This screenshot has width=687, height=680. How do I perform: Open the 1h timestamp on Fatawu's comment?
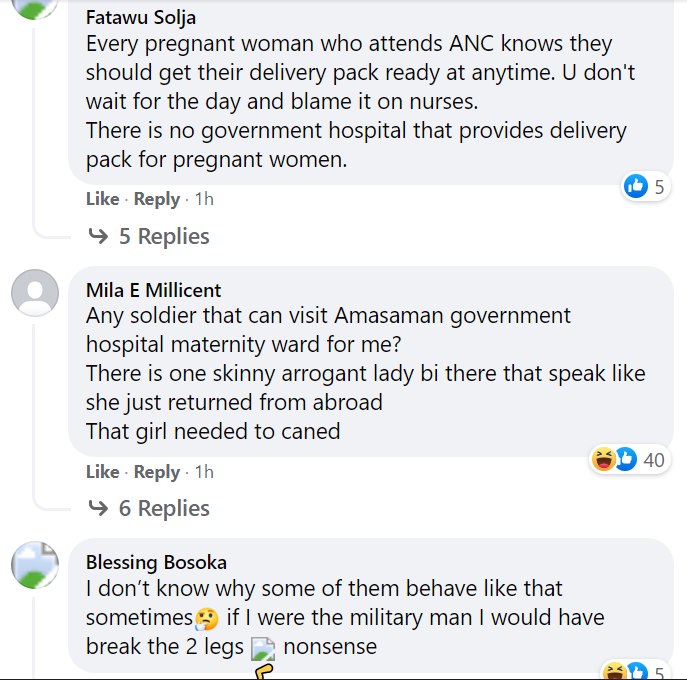tap(204, 199)
